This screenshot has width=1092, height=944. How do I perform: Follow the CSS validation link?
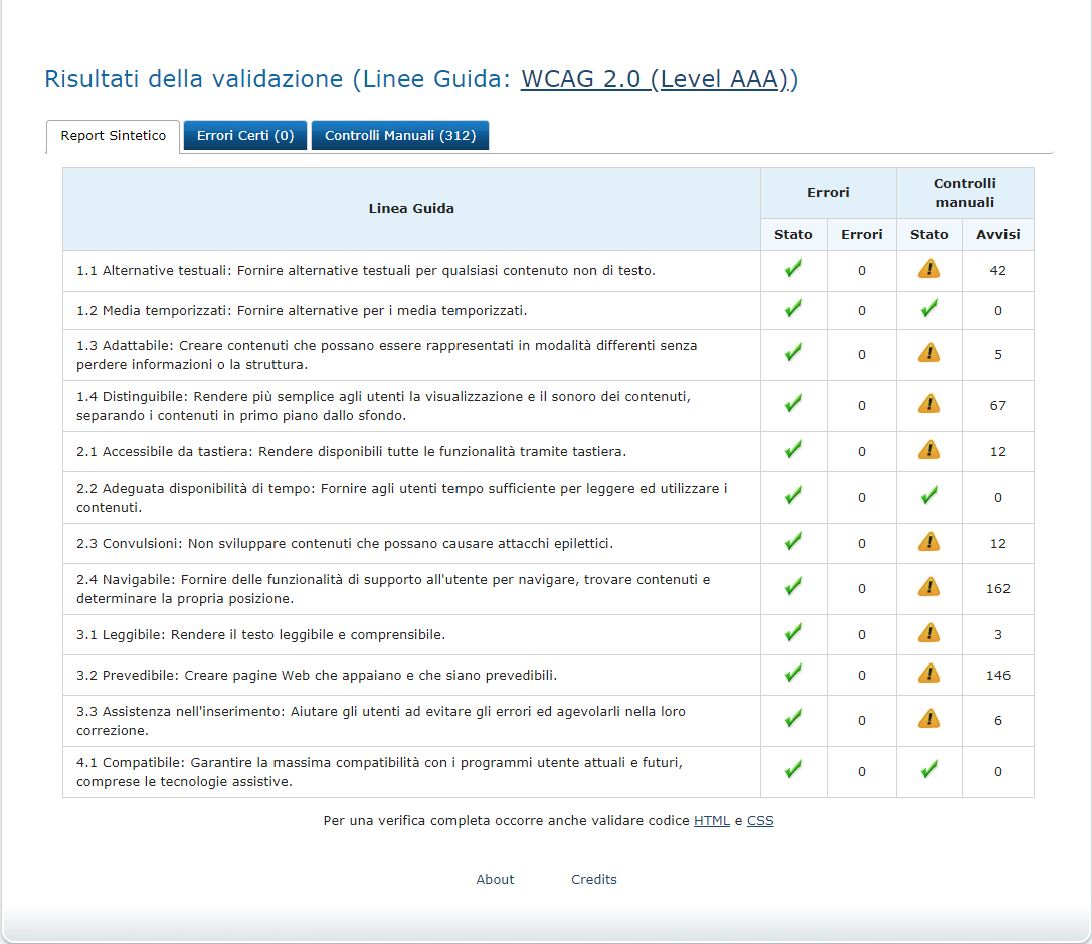[760, 821]
